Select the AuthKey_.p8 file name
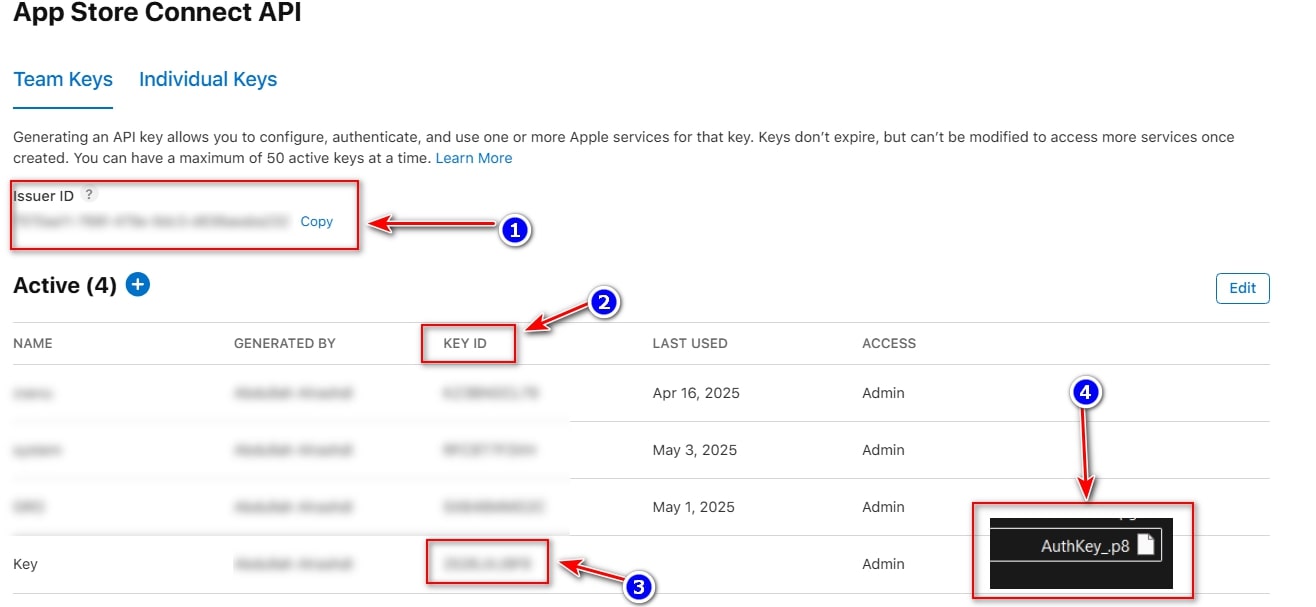Image resolution: width=1316 pixels, height=607 pixels. pos(1085,546)
